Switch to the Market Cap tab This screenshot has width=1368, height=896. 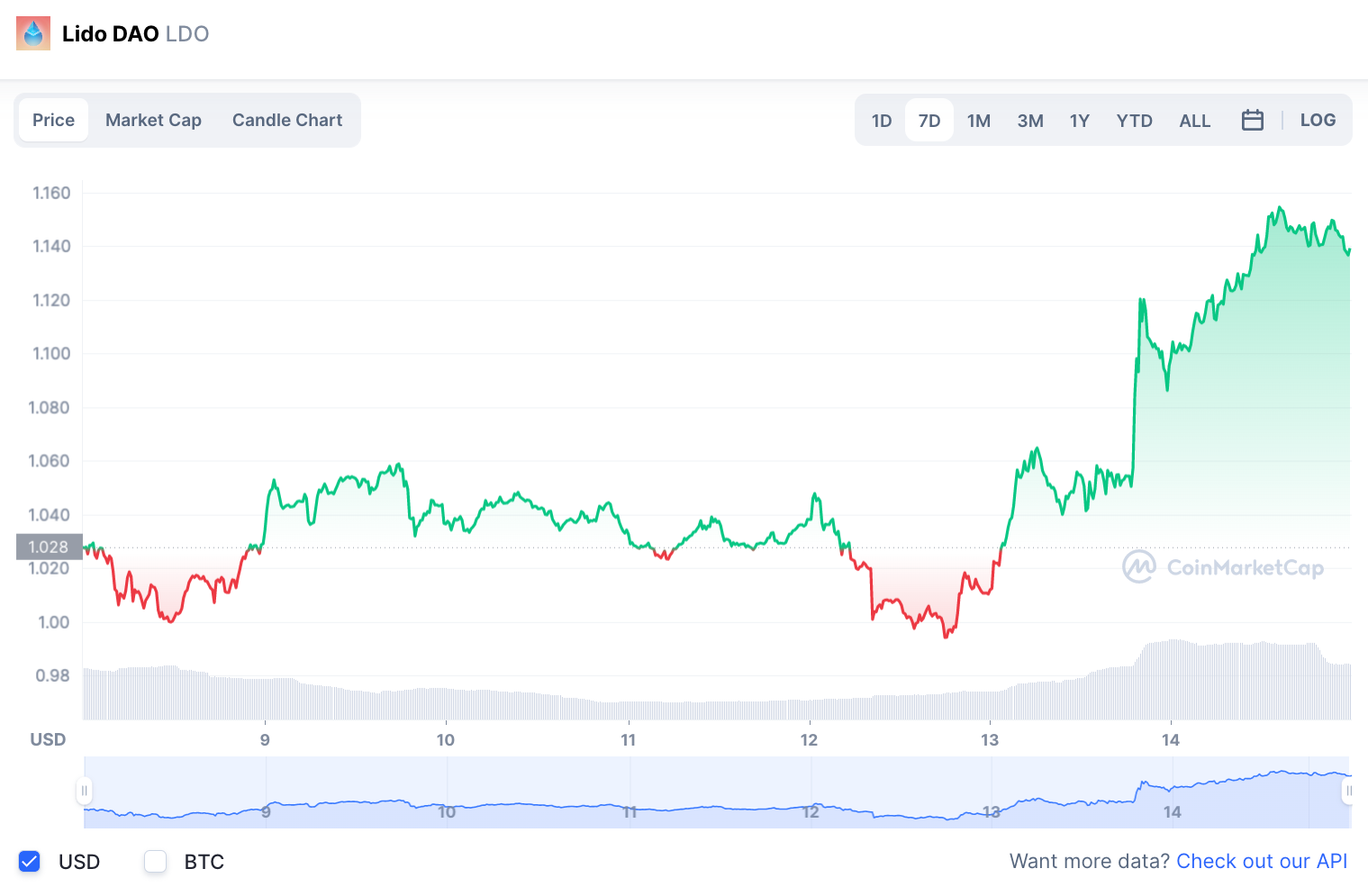[x=153, y=120]
